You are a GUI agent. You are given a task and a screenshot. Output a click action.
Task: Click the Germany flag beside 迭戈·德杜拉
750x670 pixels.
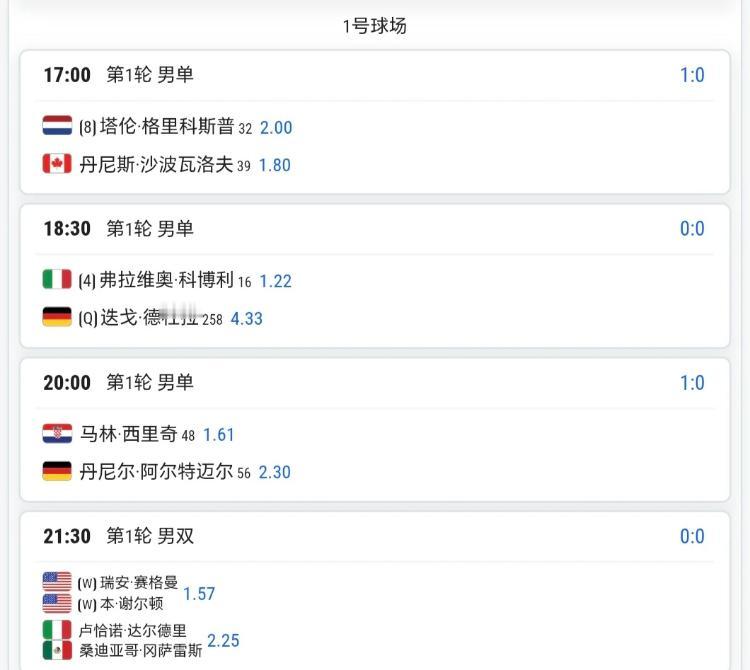(57, 318)
